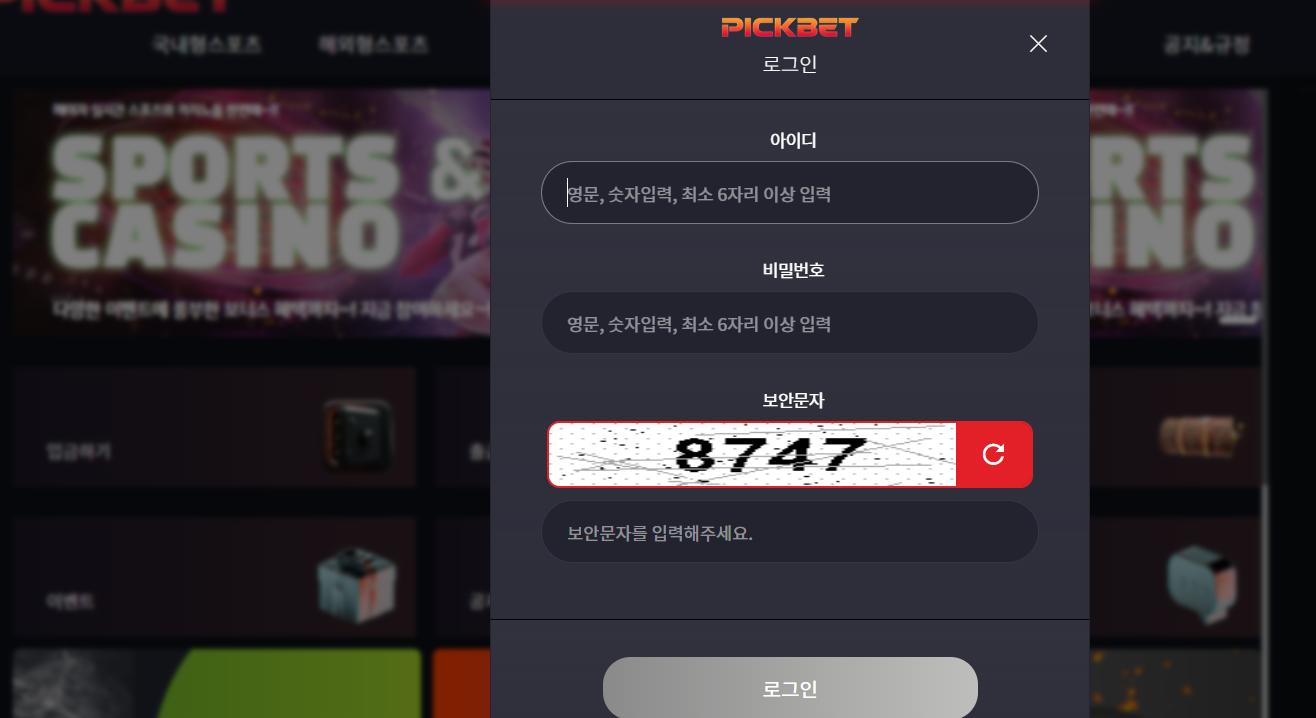Submit with the 로그인 button

click(790, 688)
